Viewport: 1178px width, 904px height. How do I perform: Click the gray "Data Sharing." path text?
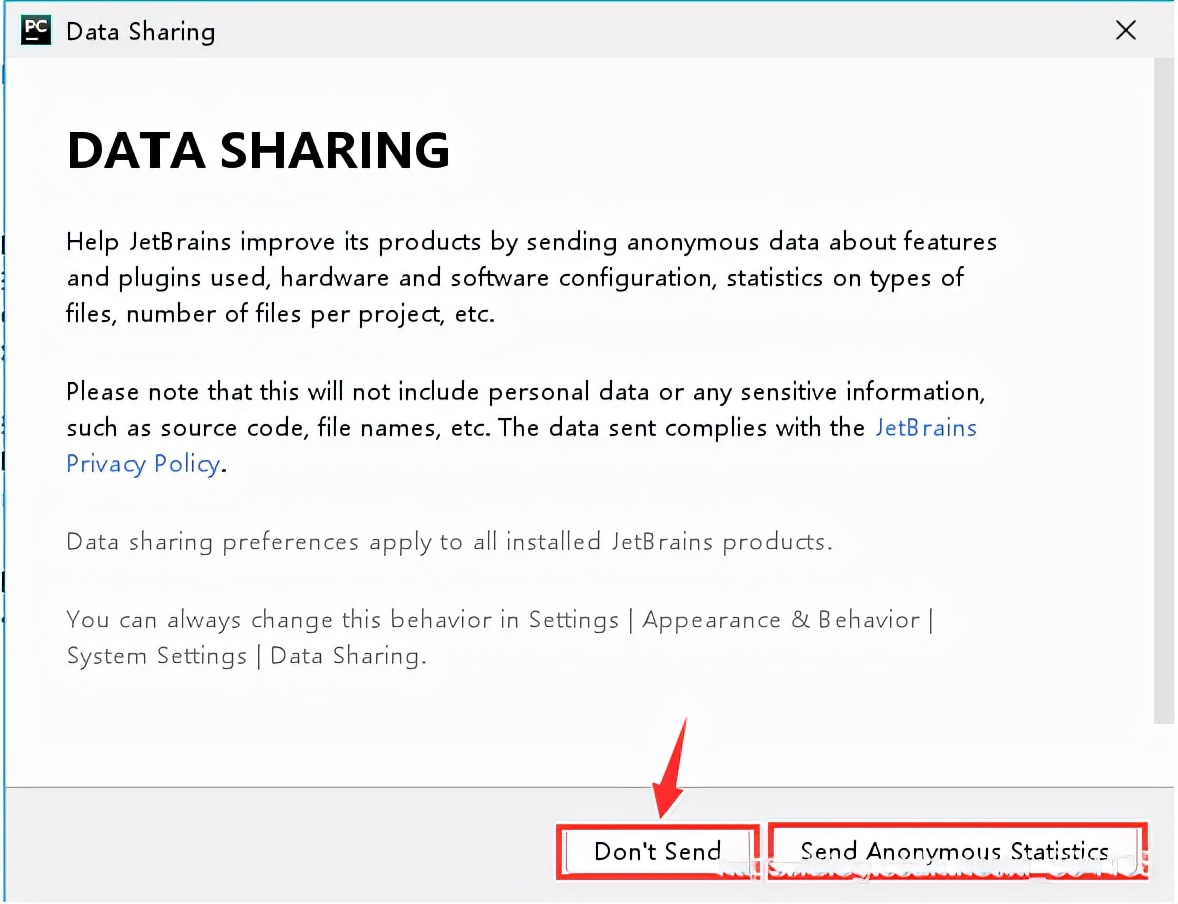348,656
